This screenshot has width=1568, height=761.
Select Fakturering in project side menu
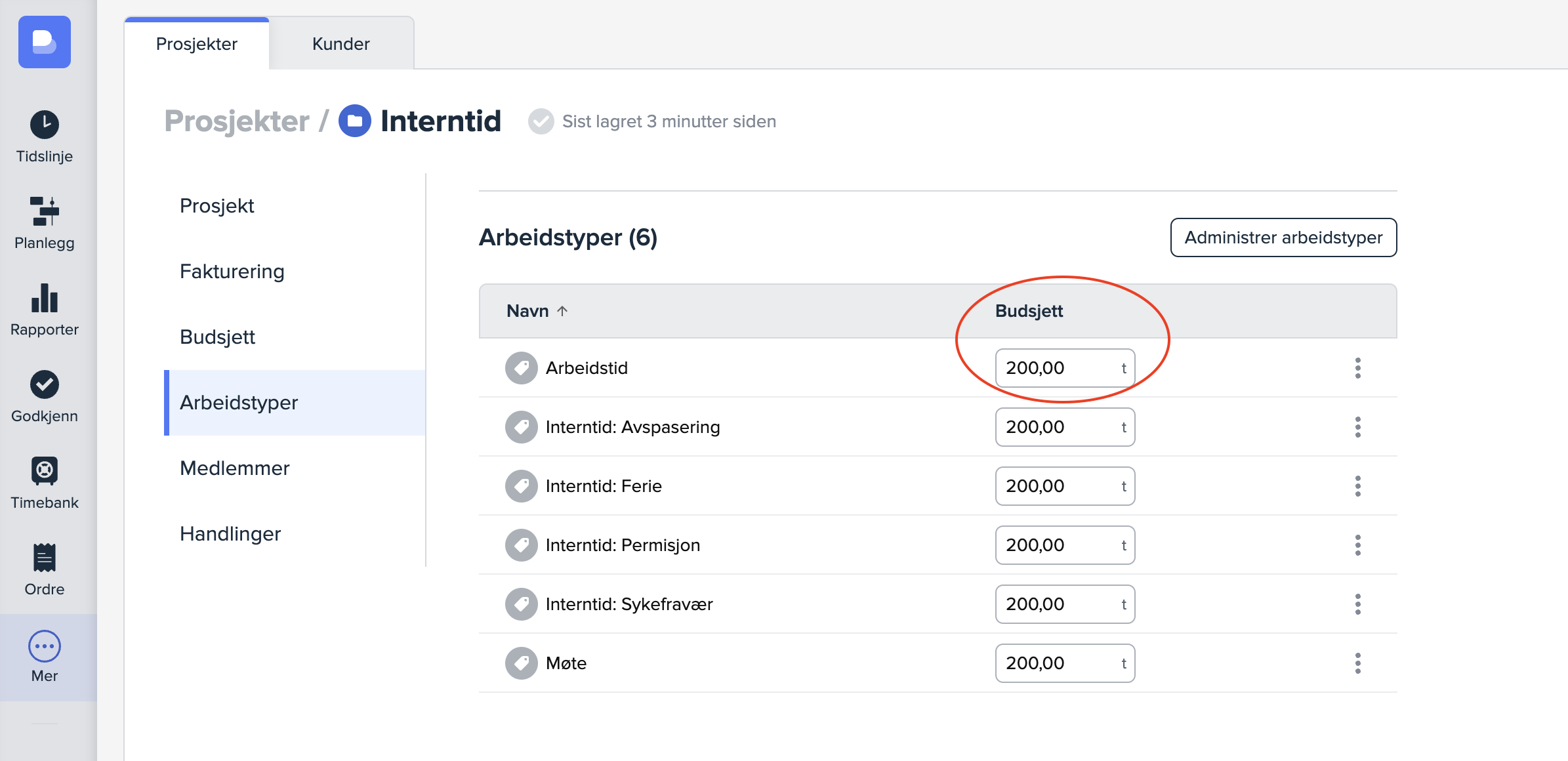232,272
